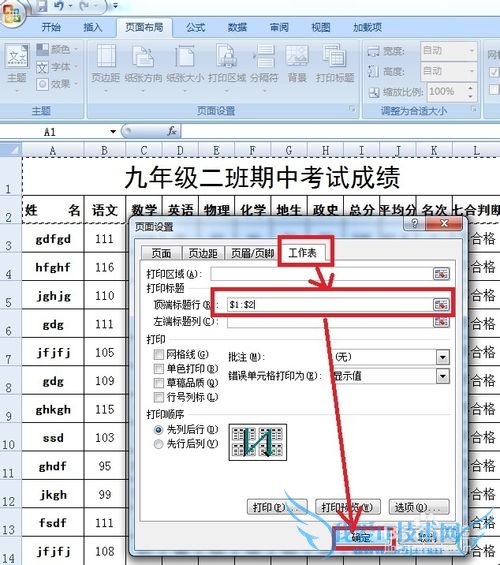500x565 pixels.
Task: Click Background (背景) icon
Action: pos(297,63)
